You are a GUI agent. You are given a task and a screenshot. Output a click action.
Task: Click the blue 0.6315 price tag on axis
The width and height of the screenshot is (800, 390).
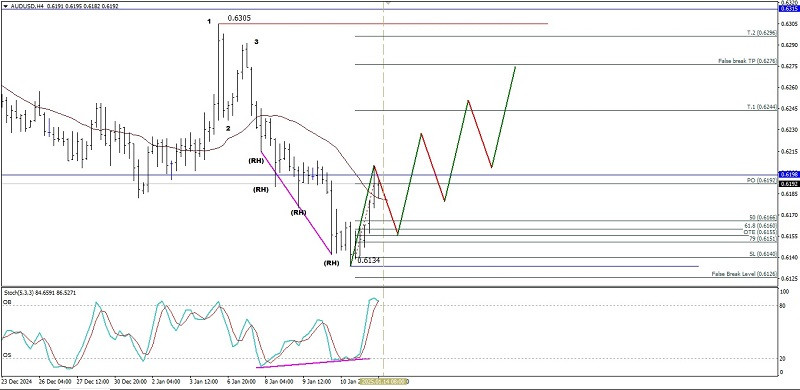click(x=788, y=9)
